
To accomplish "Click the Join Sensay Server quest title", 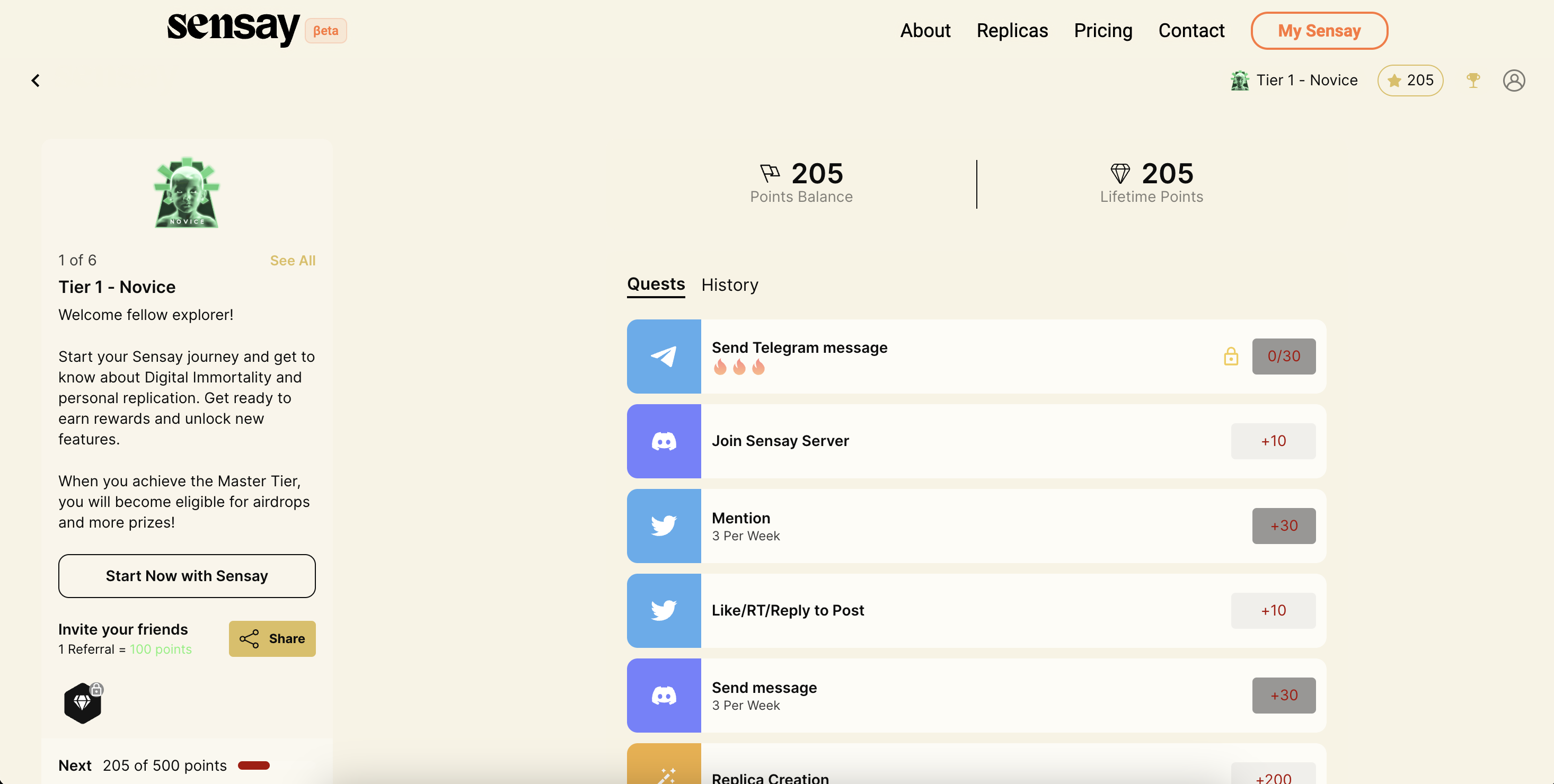I will tap(780, 441).
